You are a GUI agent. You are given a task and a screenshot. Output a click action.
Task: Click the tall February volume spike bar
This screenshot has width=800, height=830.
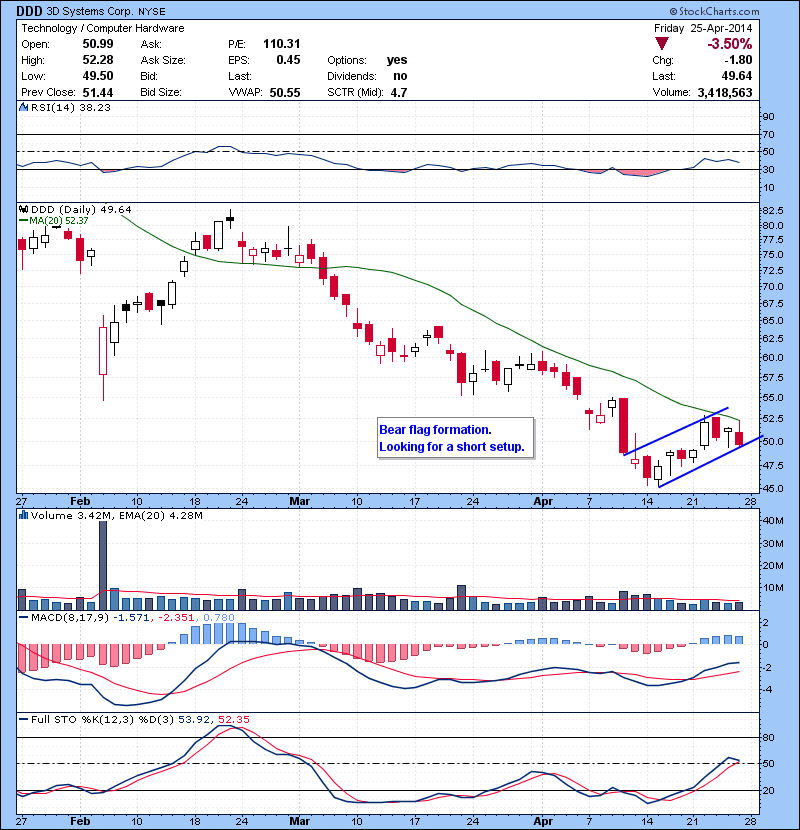[103, 565]
